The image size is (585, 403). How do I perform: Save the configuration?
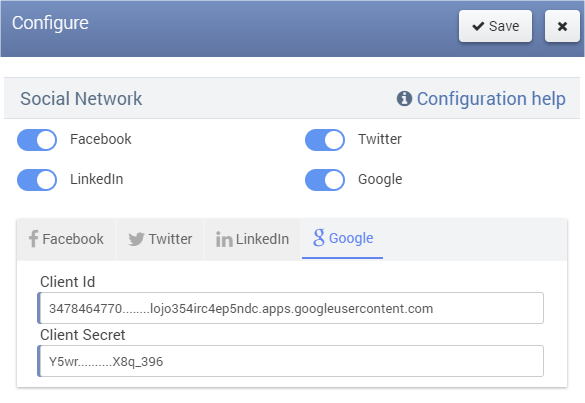point(495,26)
